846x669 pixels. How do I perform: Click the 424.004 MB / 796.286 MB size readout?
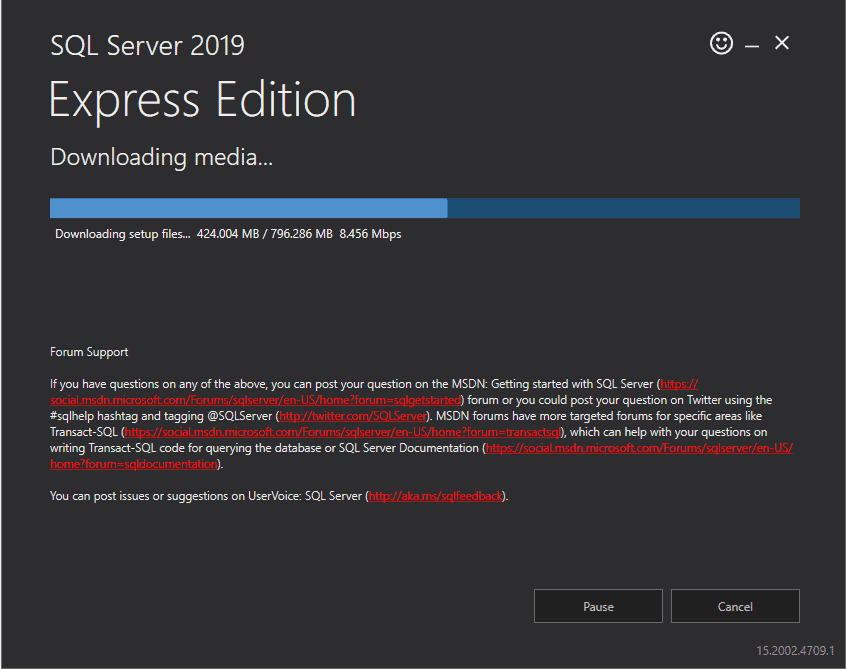(264, 234)
